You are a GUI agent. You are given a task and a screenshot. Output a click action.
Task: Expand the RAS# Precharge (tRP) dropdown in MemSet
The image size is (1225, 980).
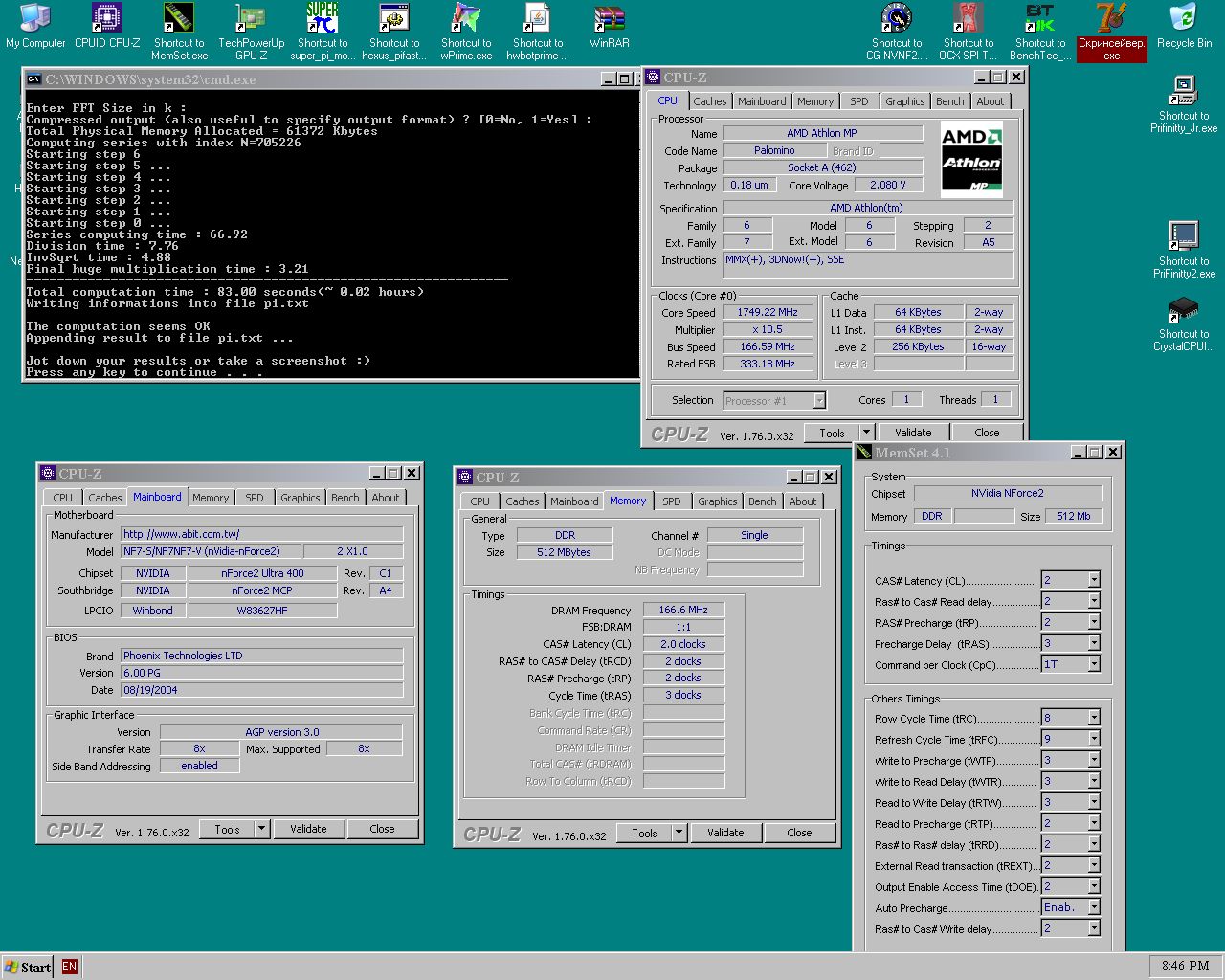coord(1094,622)
